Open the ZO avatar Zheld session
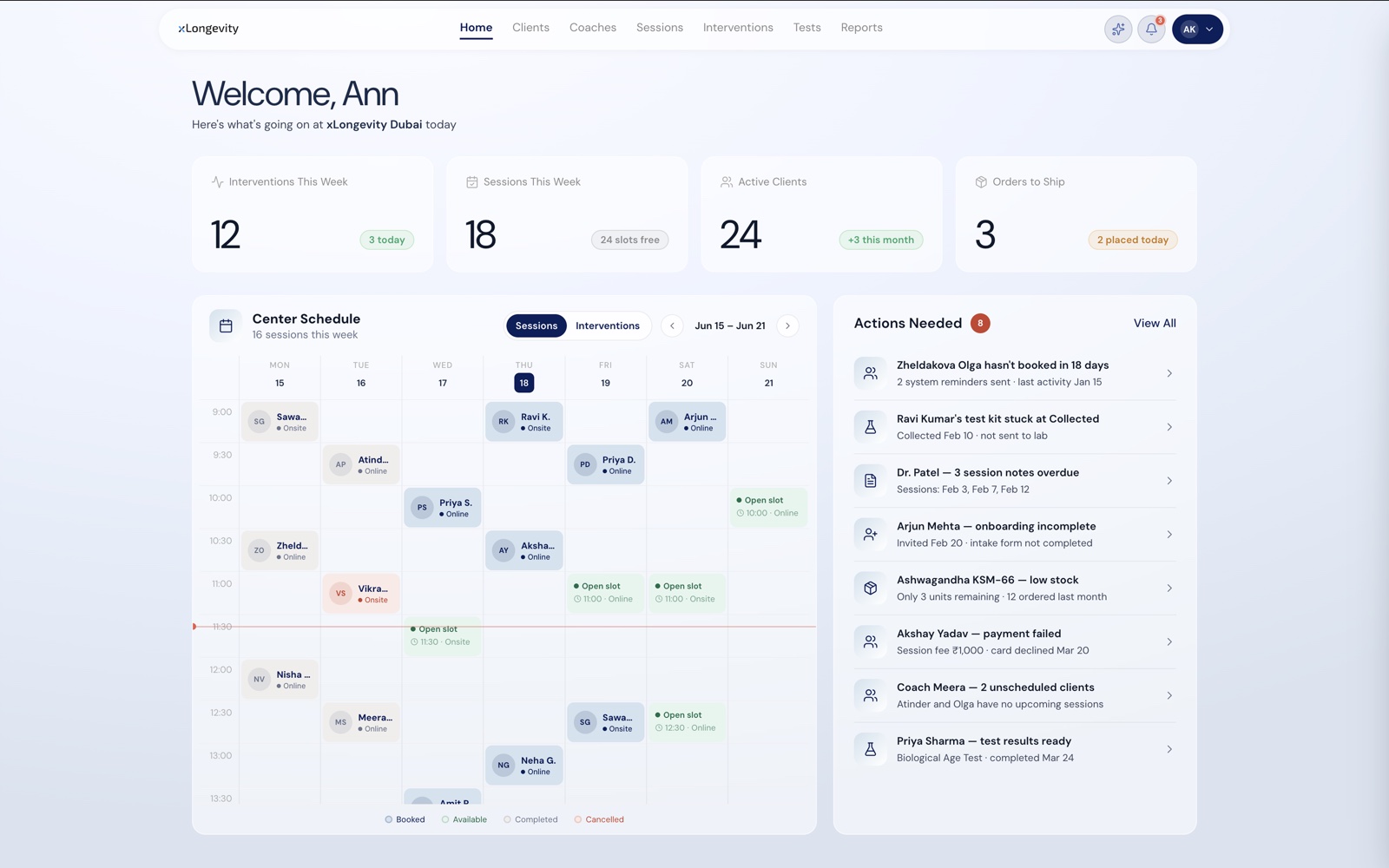The image size is (1389, 868). (x=280, y=550)
